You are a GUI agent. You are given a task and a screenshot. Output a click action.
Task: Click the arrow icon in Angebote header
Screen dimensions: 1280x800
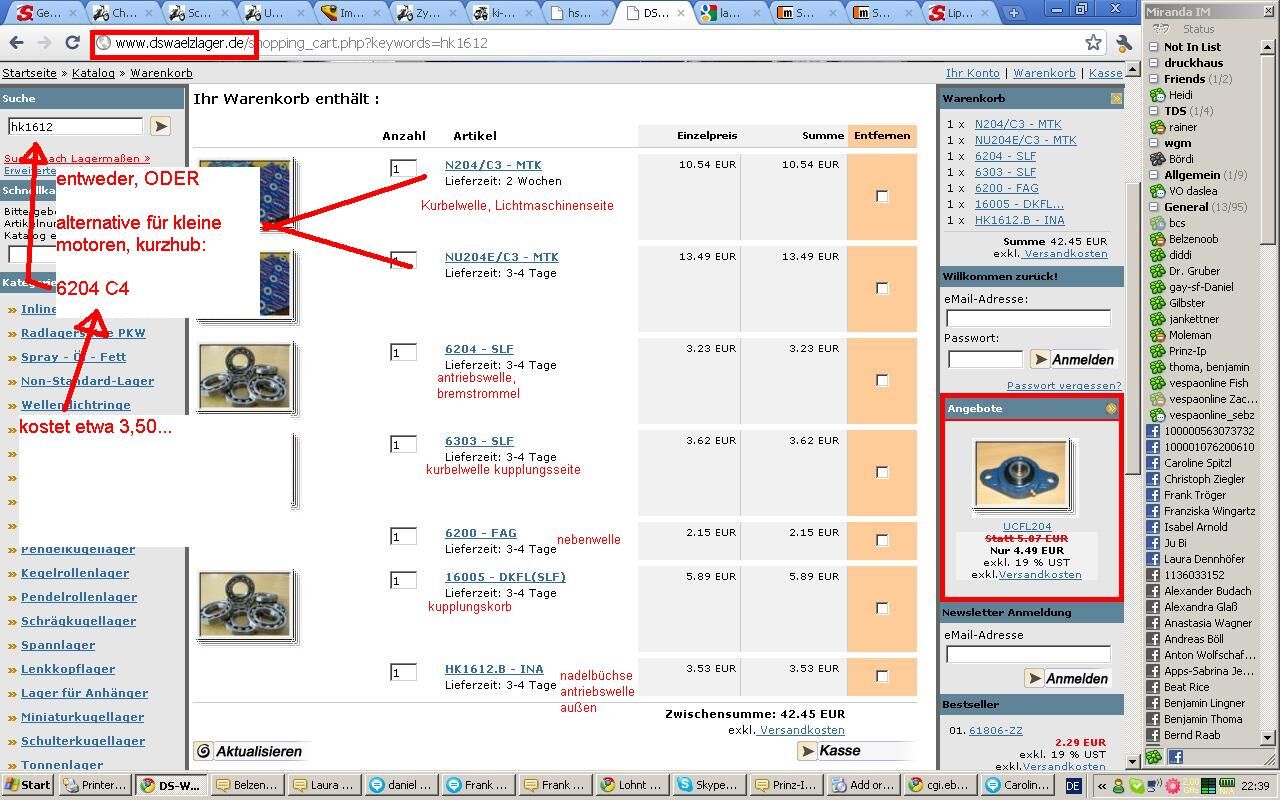1111,408
